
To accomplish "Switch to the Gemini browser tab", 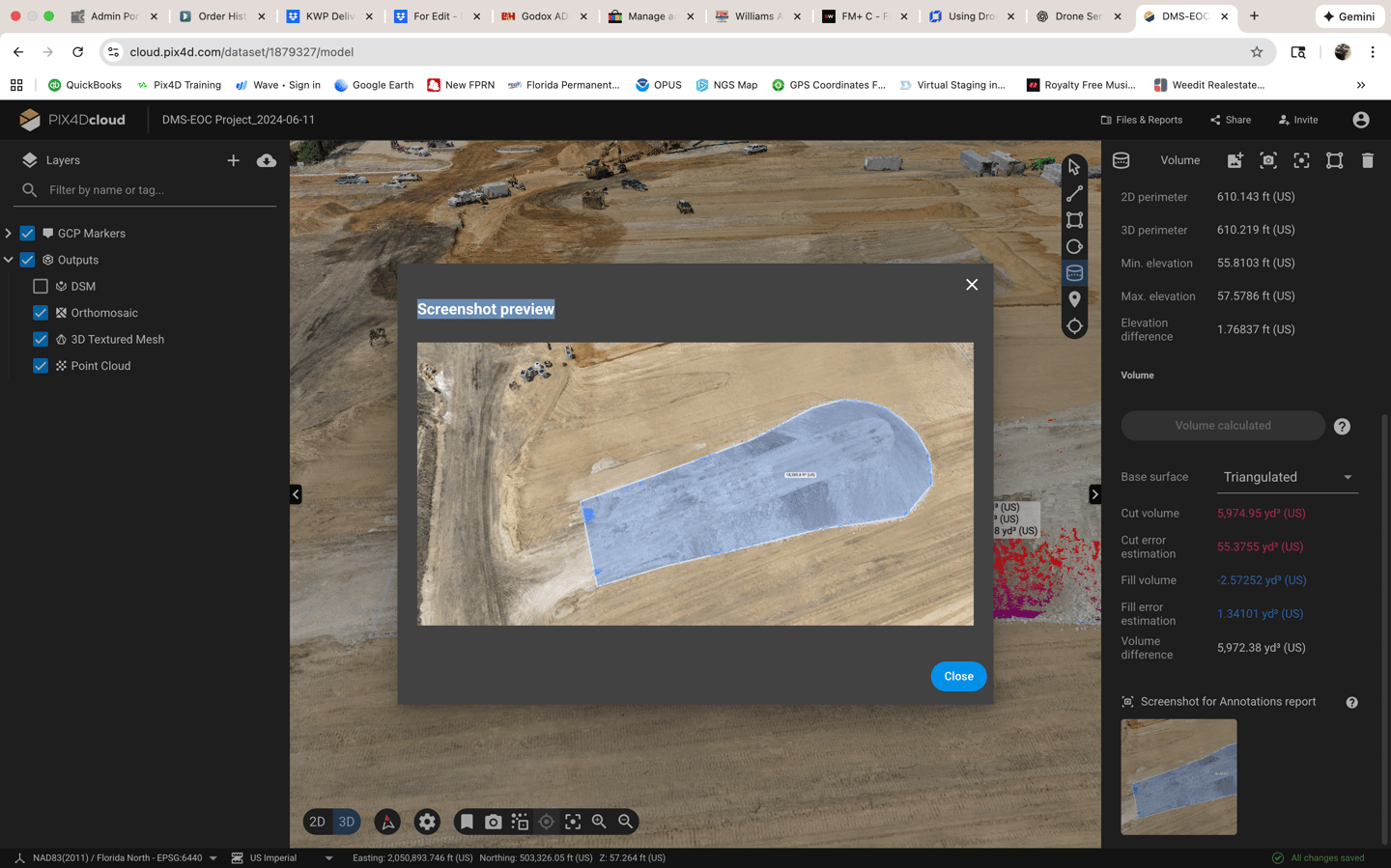I will coord(1348,15).
